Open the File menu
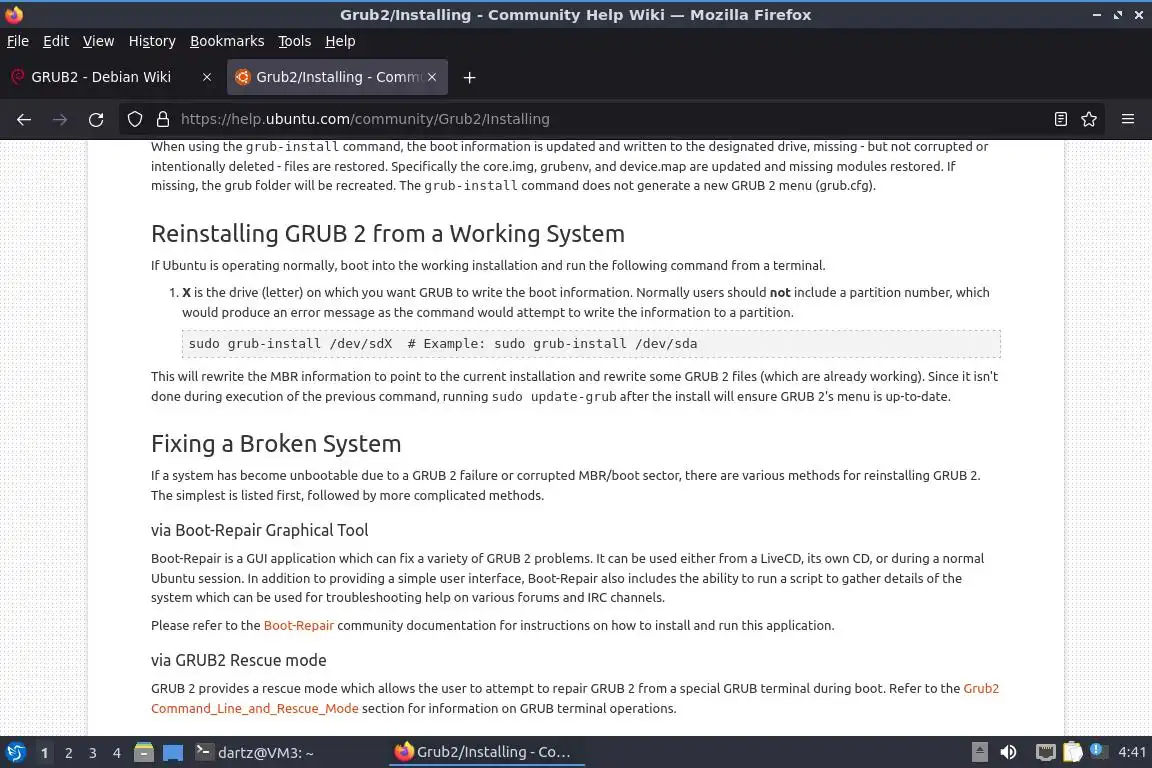Screen dimensions: 1152x768 click(18, 41)
